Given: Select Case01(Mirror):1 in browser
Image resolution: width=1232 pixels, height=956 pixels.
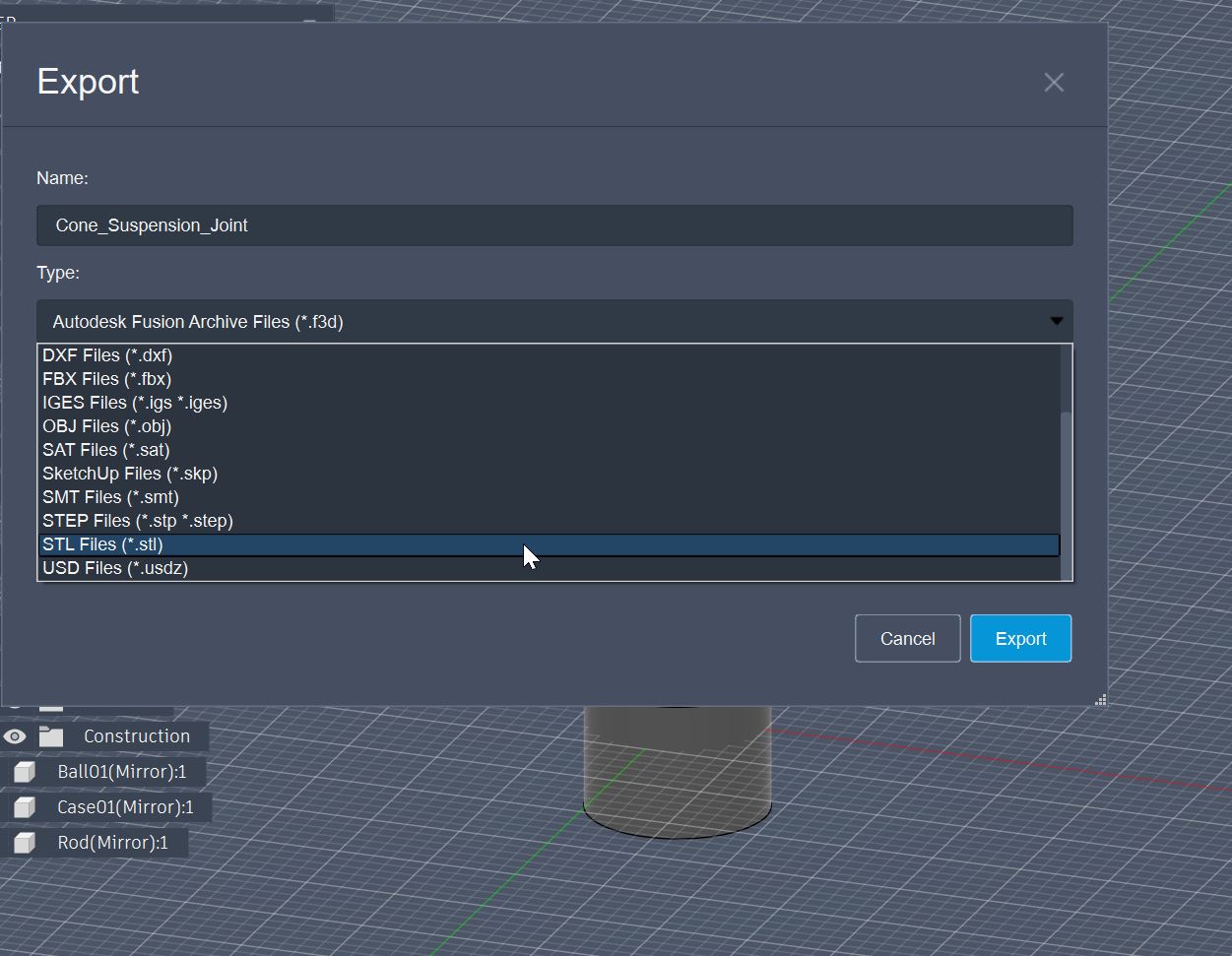Looking at the screenshot, I should 125,807.
